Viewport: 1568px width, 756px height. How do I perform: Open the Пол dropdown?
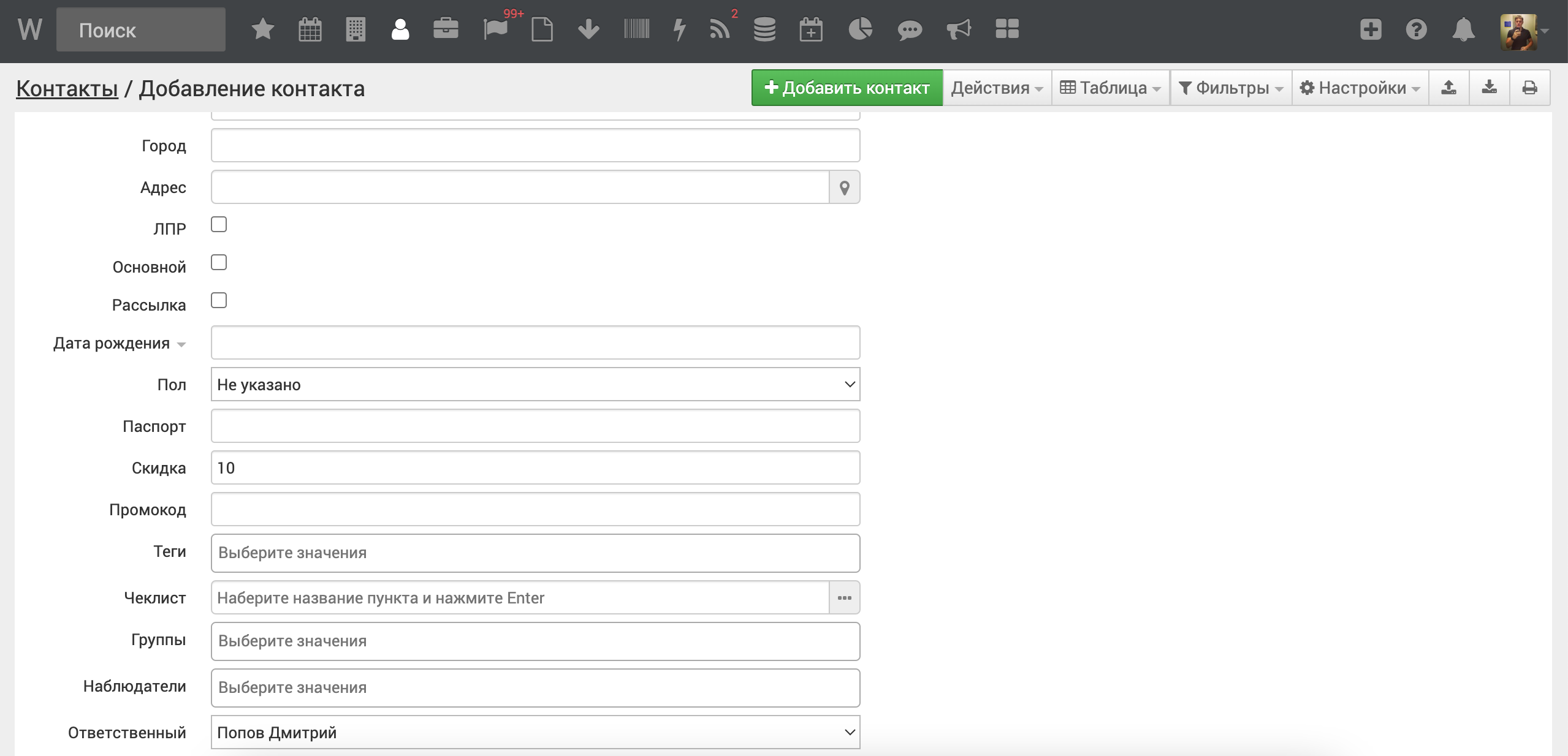[x=535, y=385]
